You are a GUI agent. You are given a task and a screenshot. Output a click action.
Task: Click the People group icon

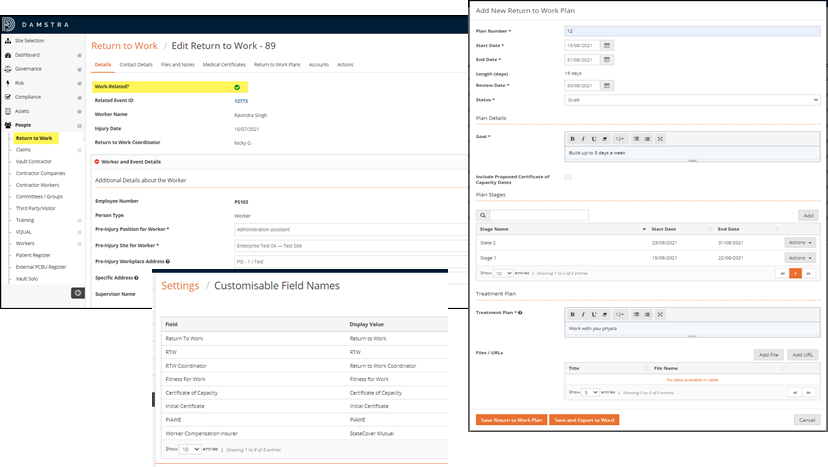click(8, 125)
